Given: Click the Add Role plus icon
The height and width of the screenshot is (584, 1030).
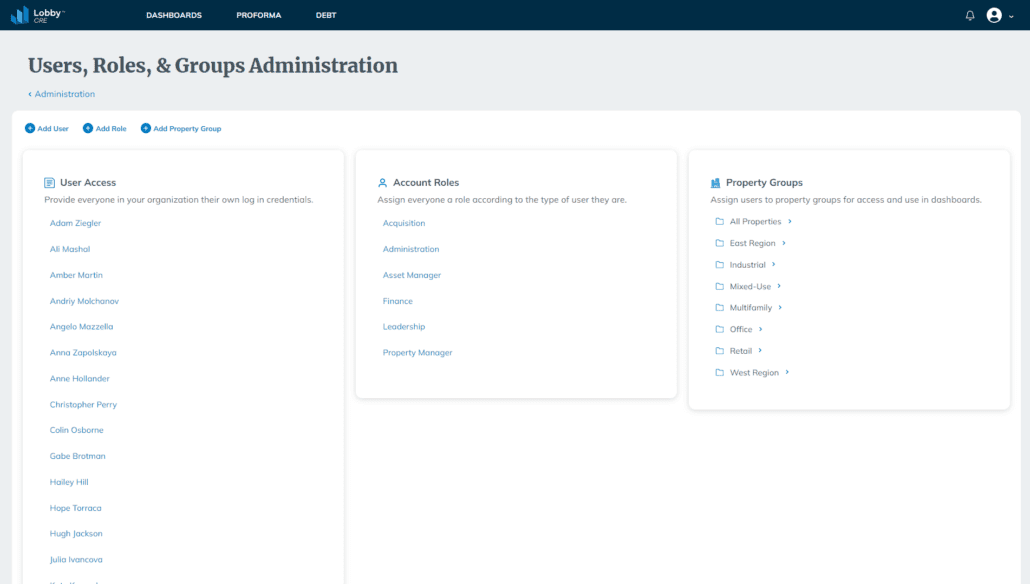Looking at the screenshot, I should [88, 129].
